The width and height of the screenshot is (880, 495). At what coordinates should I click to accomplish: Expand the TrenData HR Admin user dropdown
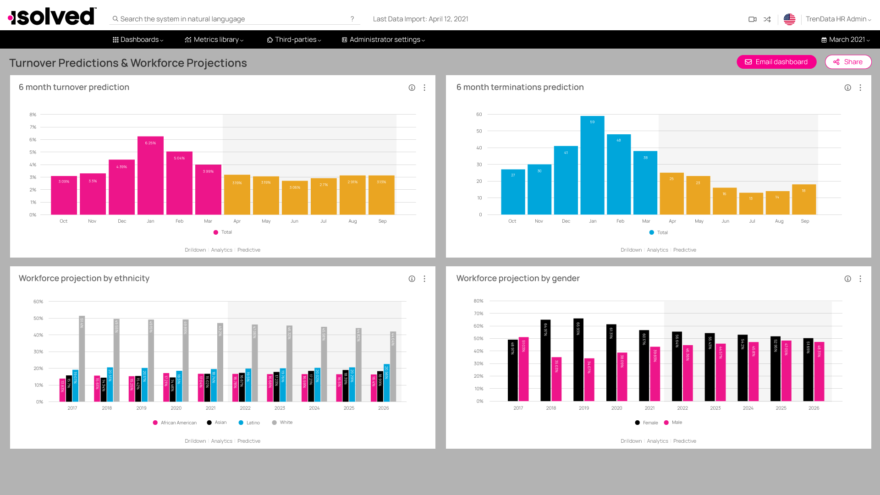838,19
